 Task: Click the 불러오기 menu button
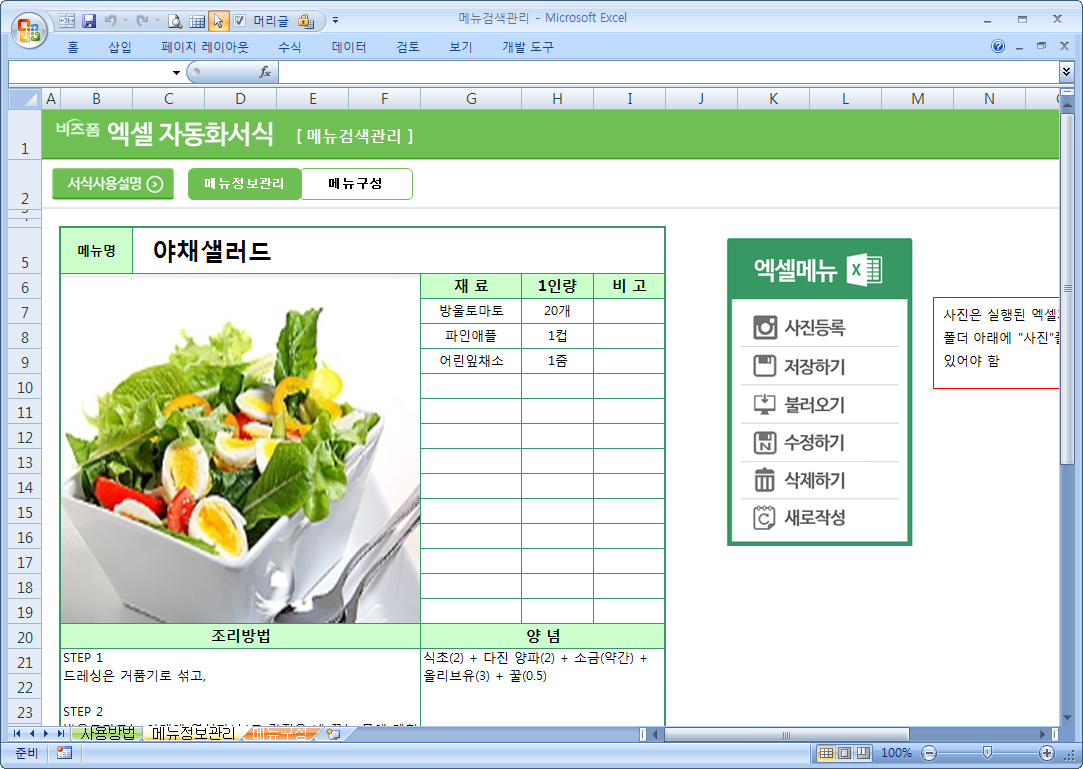tap(820, 404)
